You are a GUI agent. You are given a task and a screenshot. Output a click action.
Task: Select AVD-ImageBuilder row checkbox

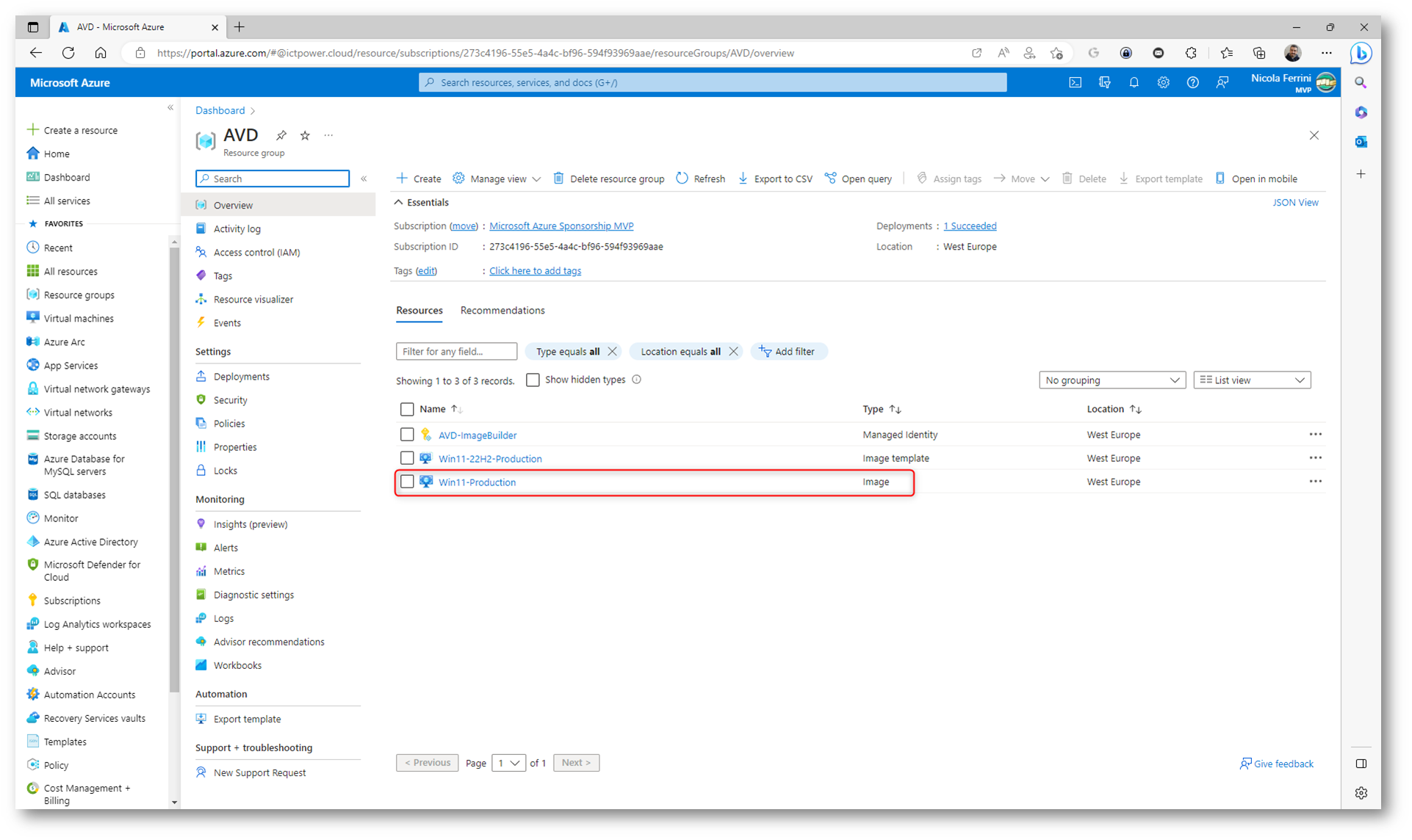click(x=407, y=435)
